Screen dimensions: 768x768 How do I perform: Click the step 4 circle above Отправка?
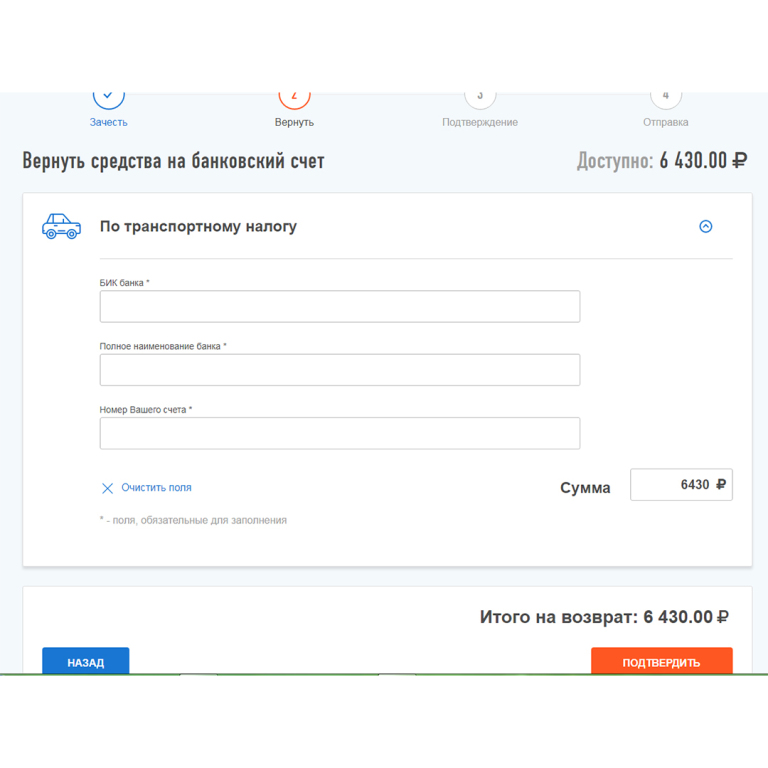coord(665,99)
